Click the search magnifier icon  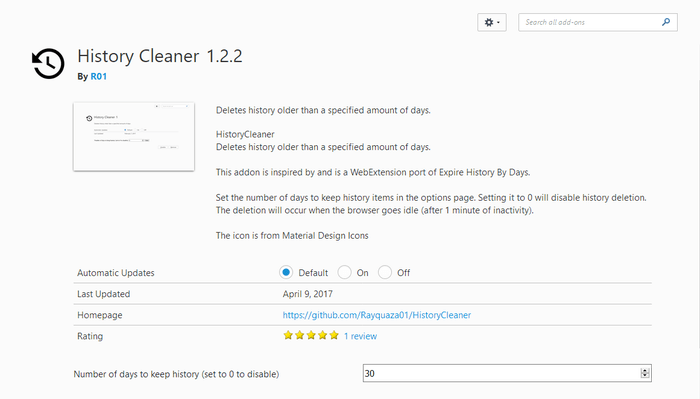coord(666,22)
